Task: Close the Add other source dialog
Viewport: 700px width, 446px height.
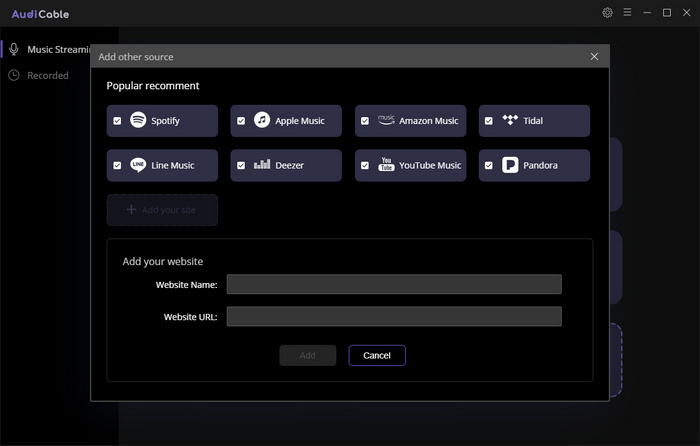Action: point(594,57)
